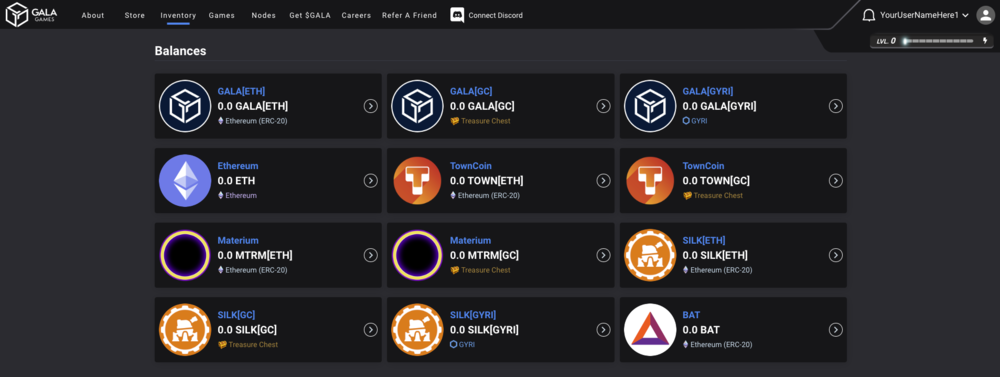Expand GALA[GYRI] balance arrow

click(835, 106)
